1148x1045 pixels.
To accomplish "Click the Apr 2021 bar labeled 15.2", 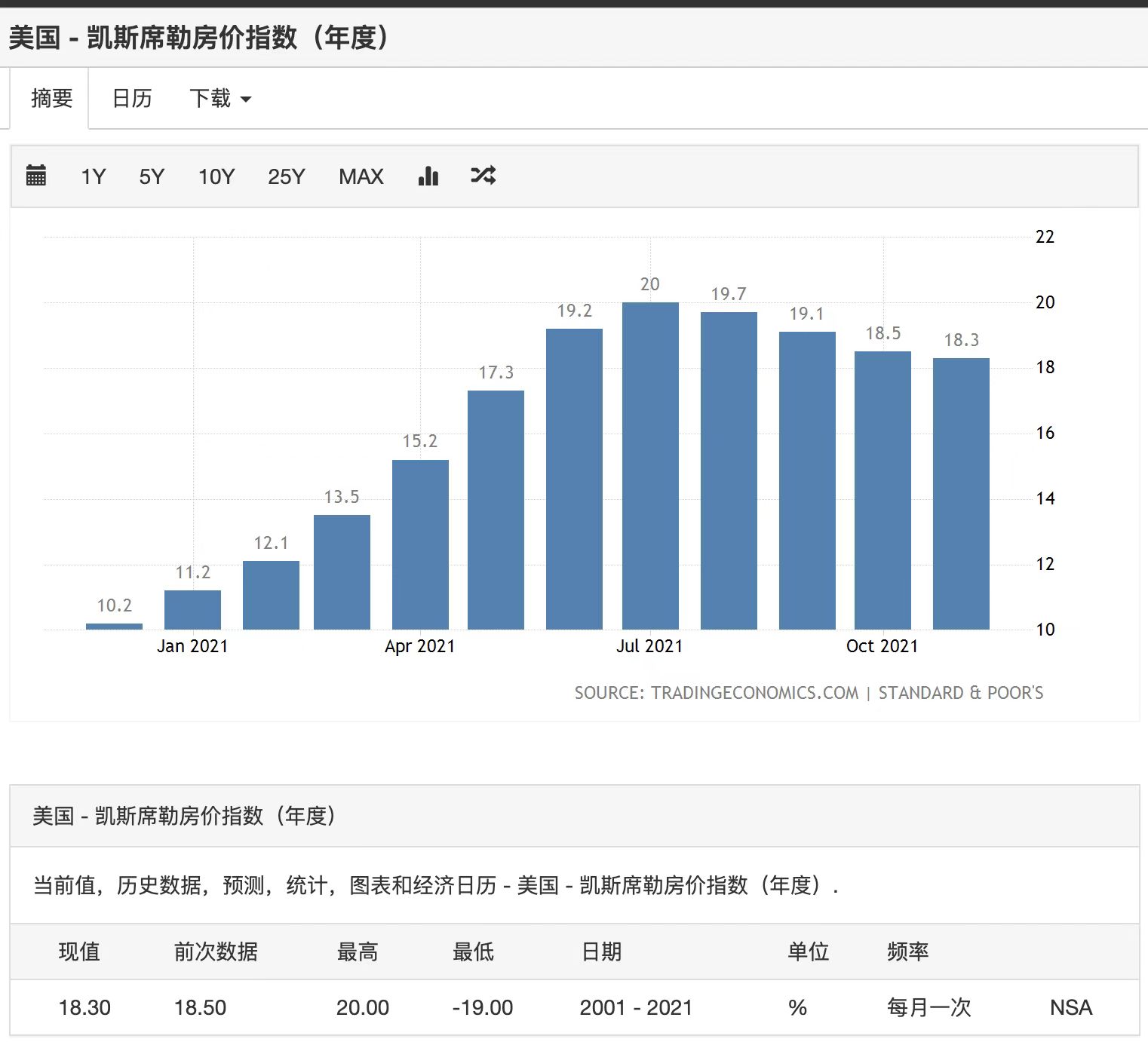I will click(x=420, y=544).
